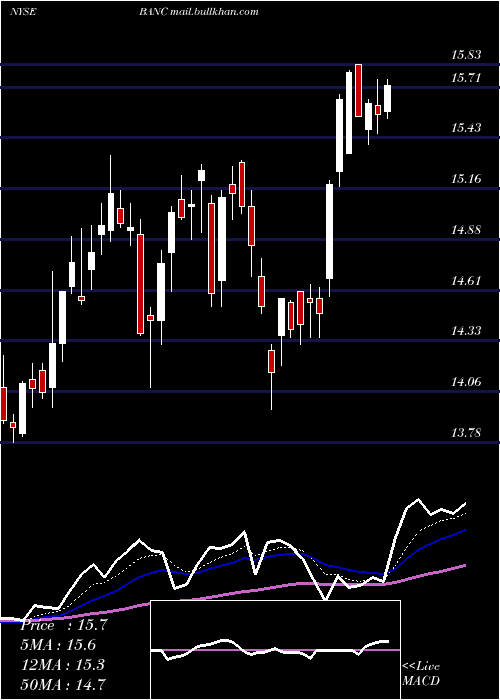Image resolution: width=500 pixels, height=700 pixels.
Task: Select the 14.61 price level label
Action: tap(466, 281)
